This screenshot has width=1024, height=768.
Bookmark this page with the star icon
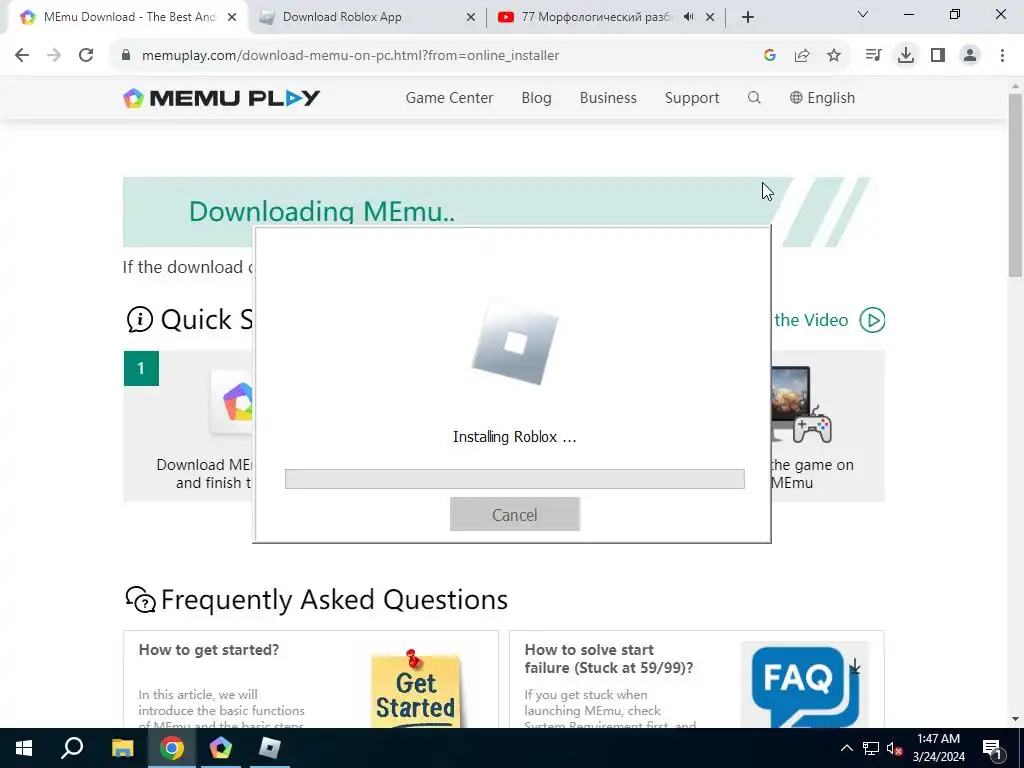click(834, 56)
